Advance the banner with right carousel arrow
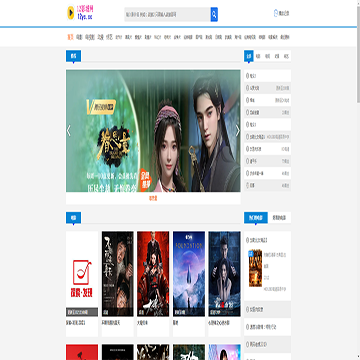Image resolution: width=360 pixels, height=360 pixels. coord(237,131)
